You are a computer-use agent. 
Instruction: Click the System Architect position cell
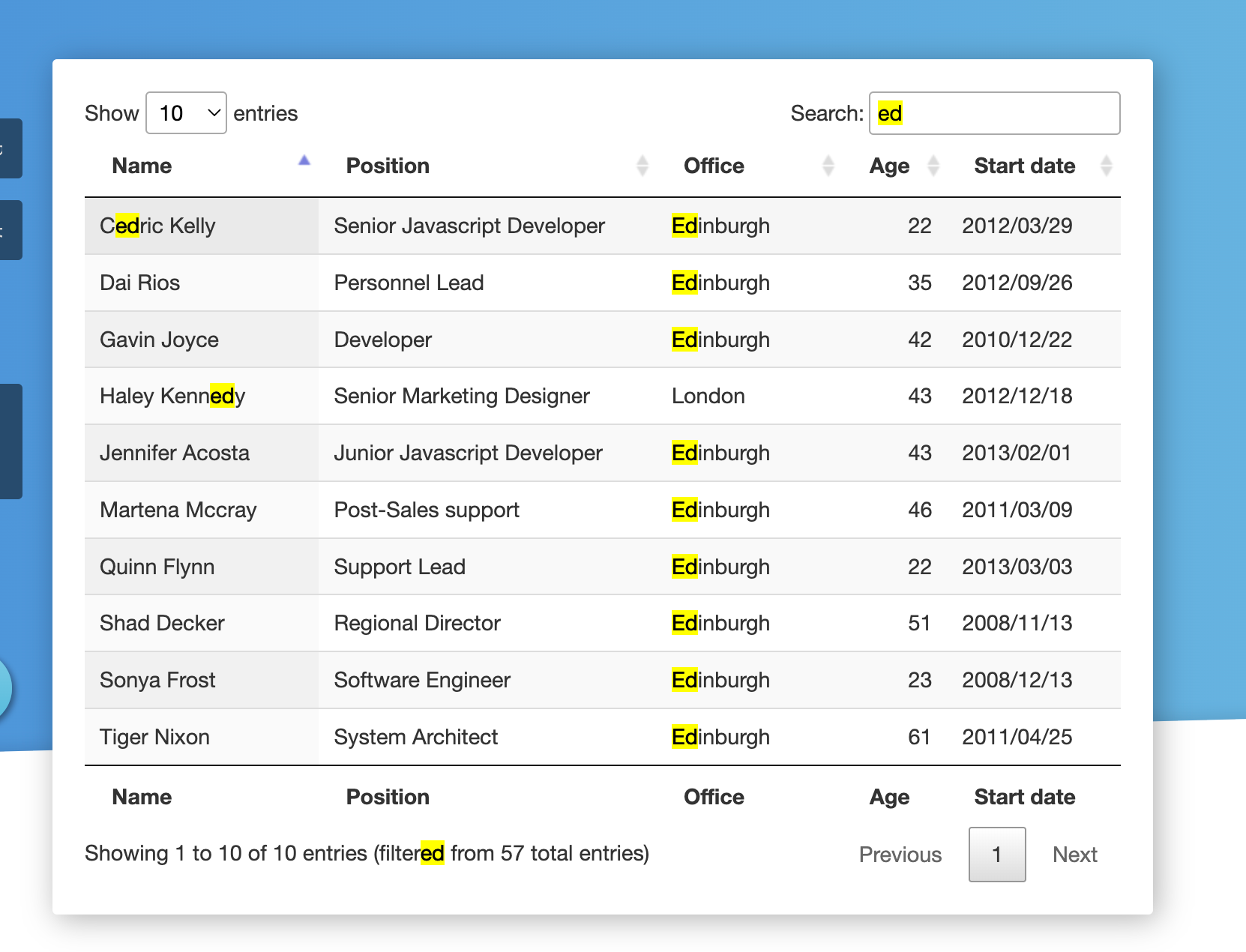pos(487,737)
